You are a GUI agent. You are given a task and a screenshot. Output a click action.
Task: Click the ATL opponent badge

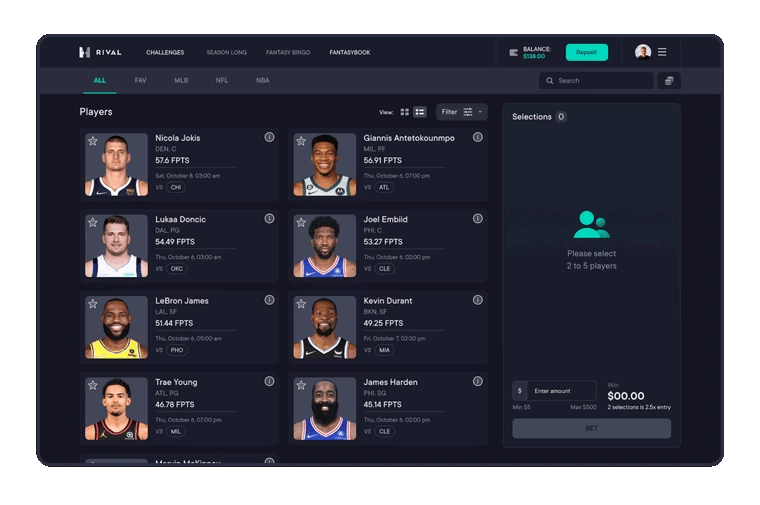click(384, 187)
